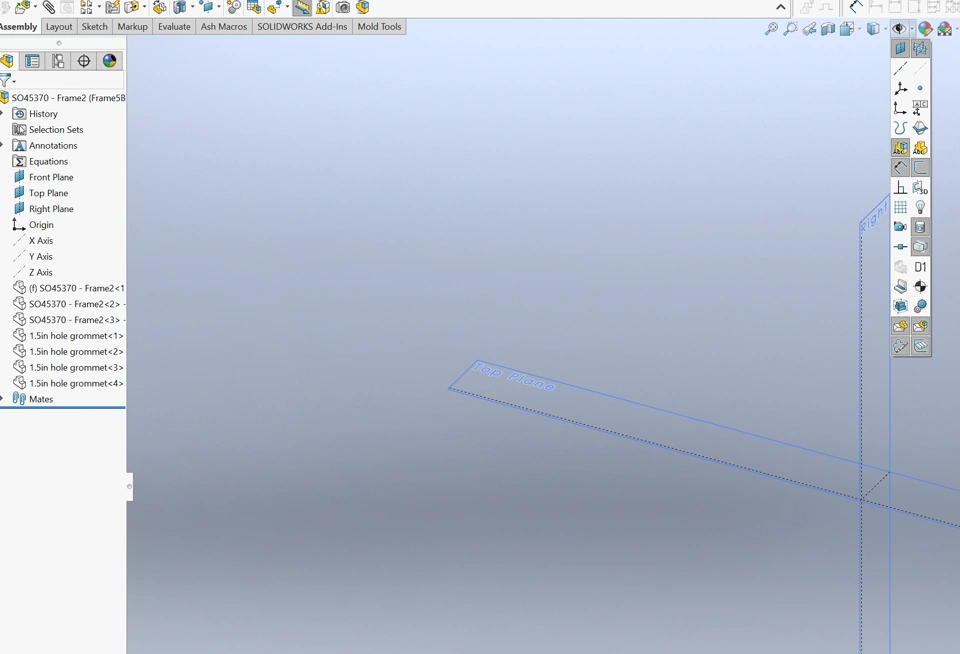Click the tree filter funnel icon
Image resolution: width=960 pixels, height=654 pixels.
(5, 80)
